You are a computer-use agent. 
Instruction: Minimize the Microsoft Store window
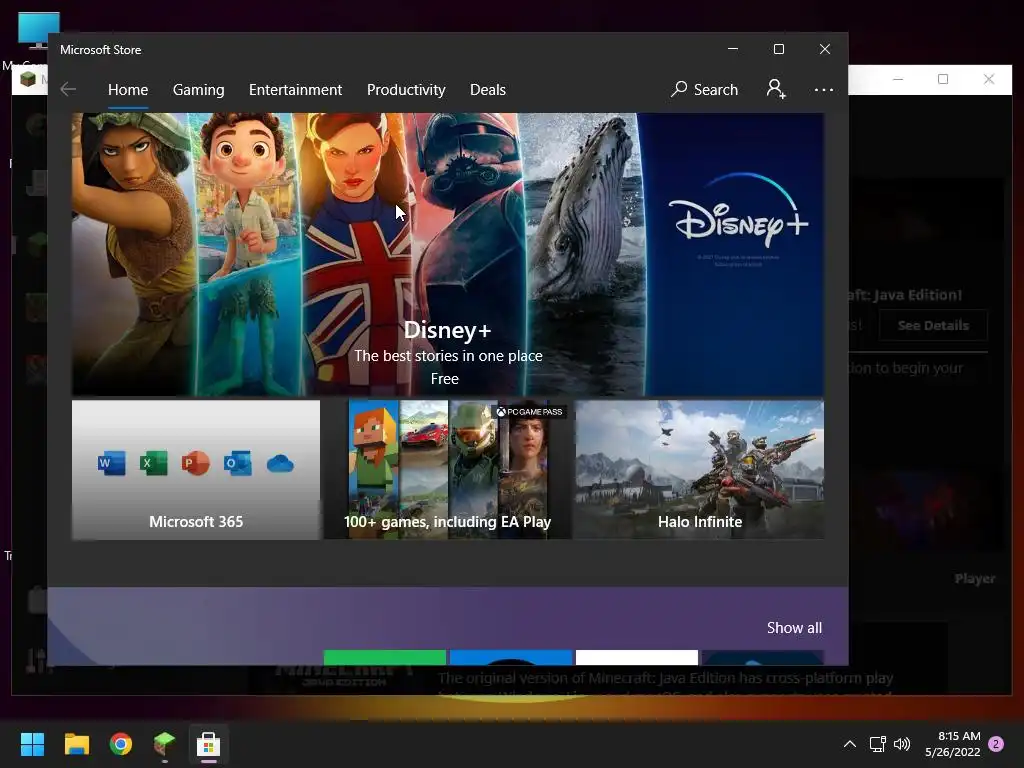click(x=733, y=50)
